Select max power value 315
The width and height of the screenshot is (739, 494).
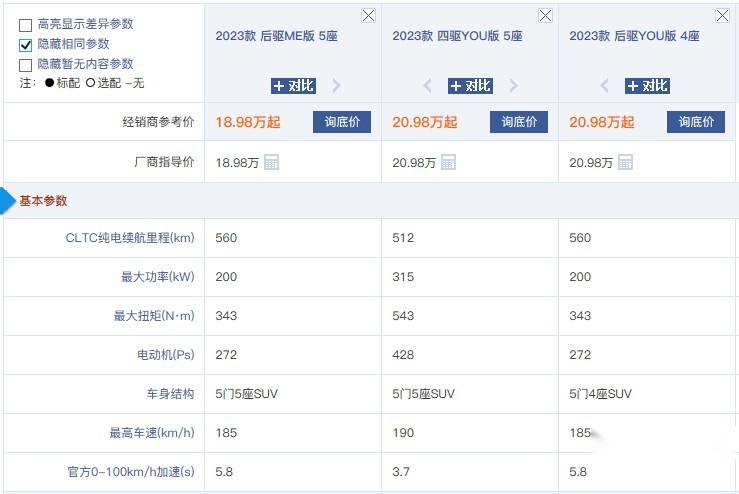point(403,277)
